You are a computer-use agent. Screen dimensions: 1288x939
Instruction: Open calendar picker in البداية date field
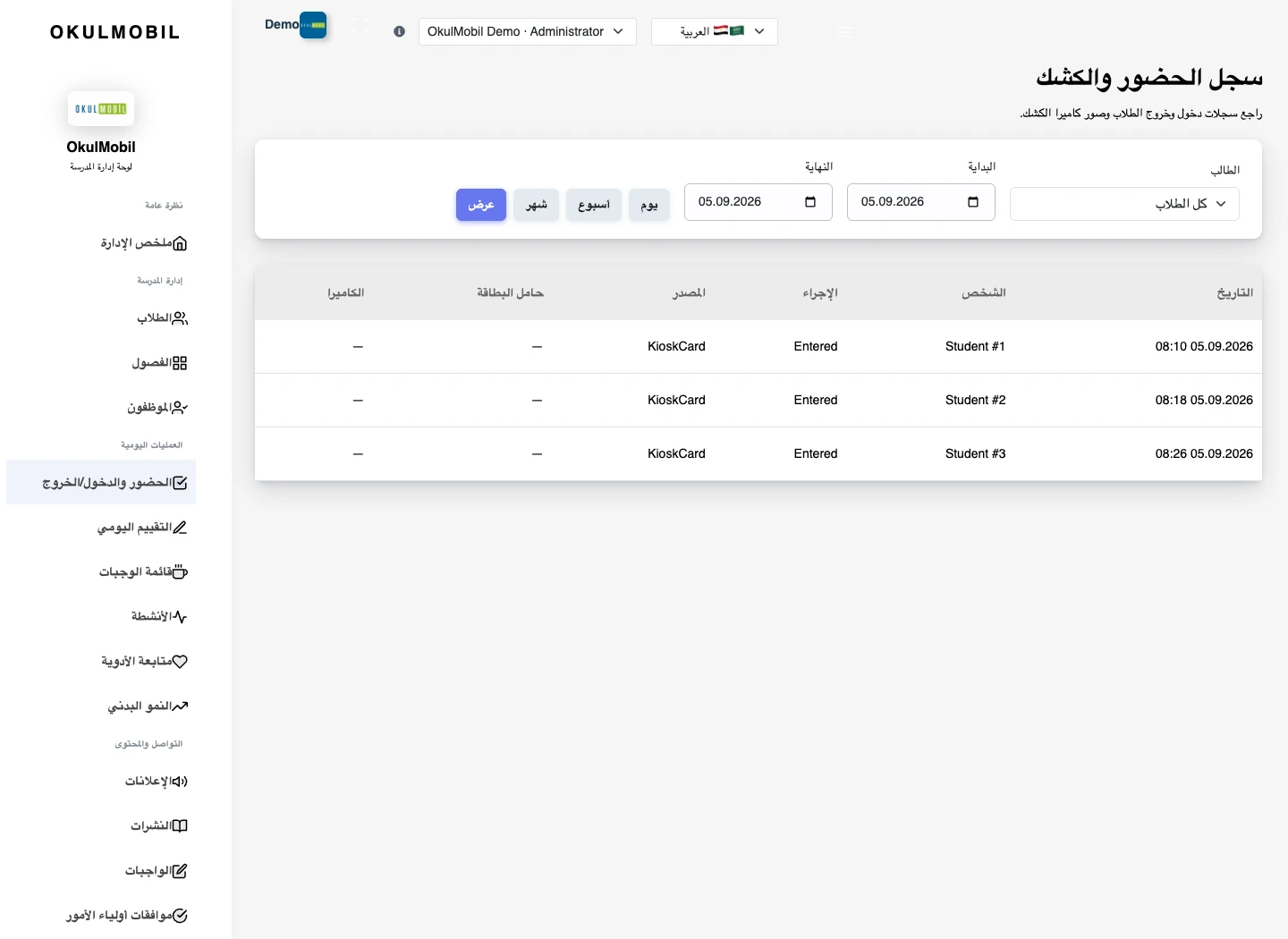click(x=973, y=202)
